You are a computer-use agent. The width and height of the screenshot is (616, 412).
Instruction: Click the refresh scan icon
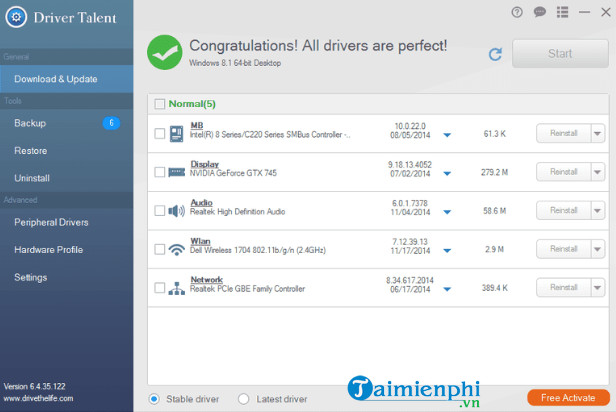(495, 54)
